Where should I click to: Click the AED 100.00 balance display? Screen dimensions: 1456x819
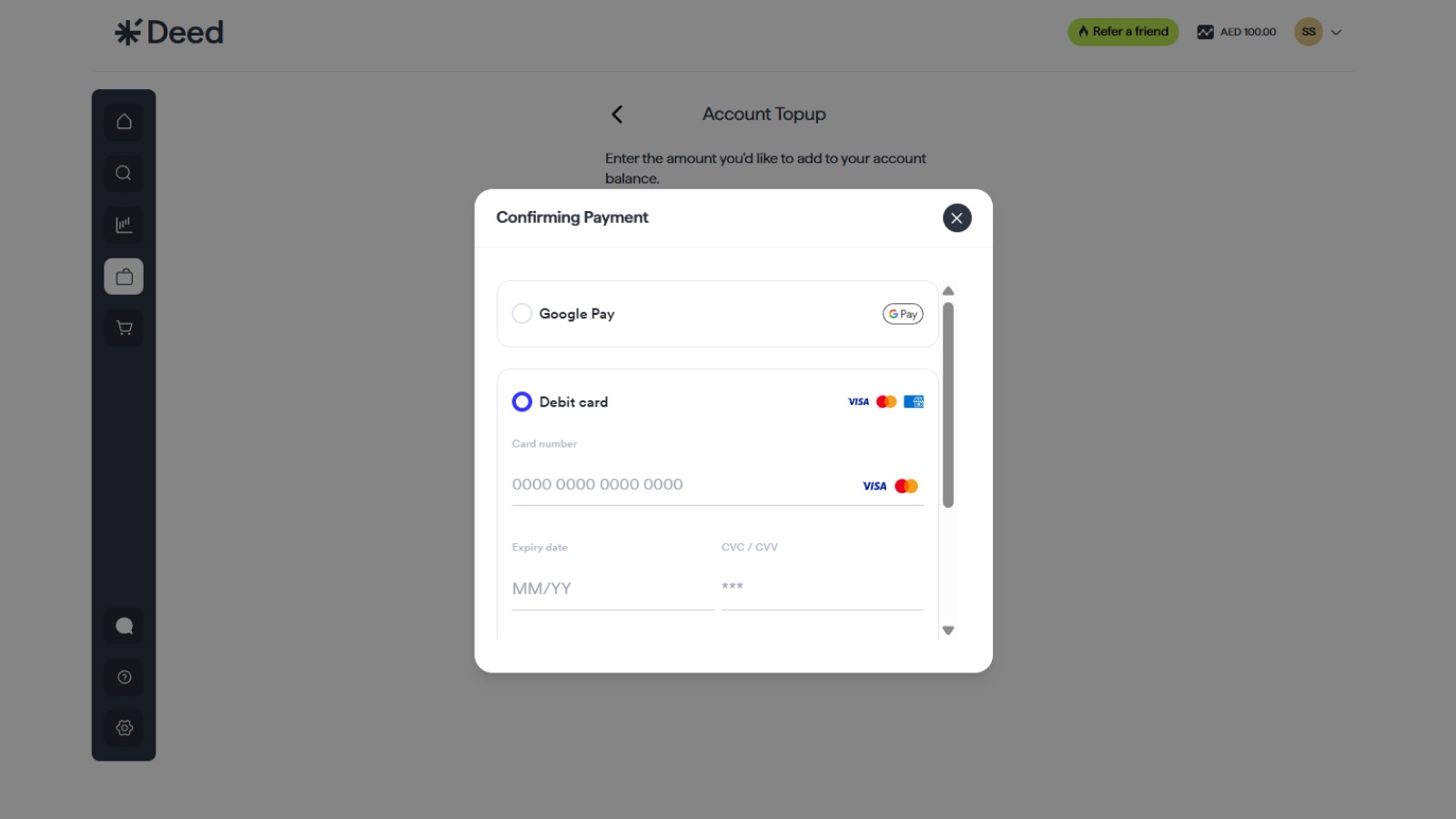pyautogui.click(x=1236, y=31)
